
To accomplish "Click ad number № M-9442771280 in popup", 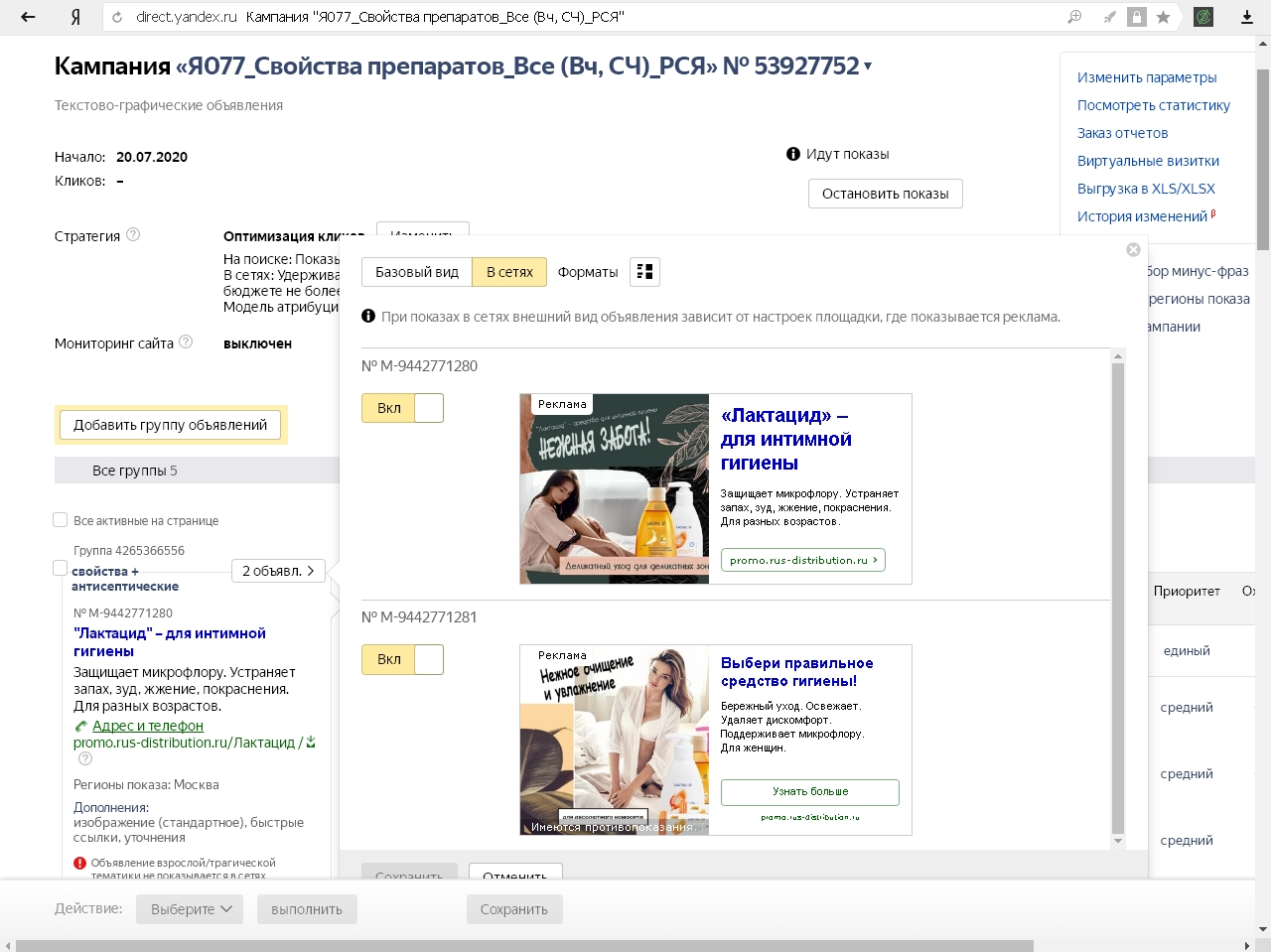I will click(419, 366).
